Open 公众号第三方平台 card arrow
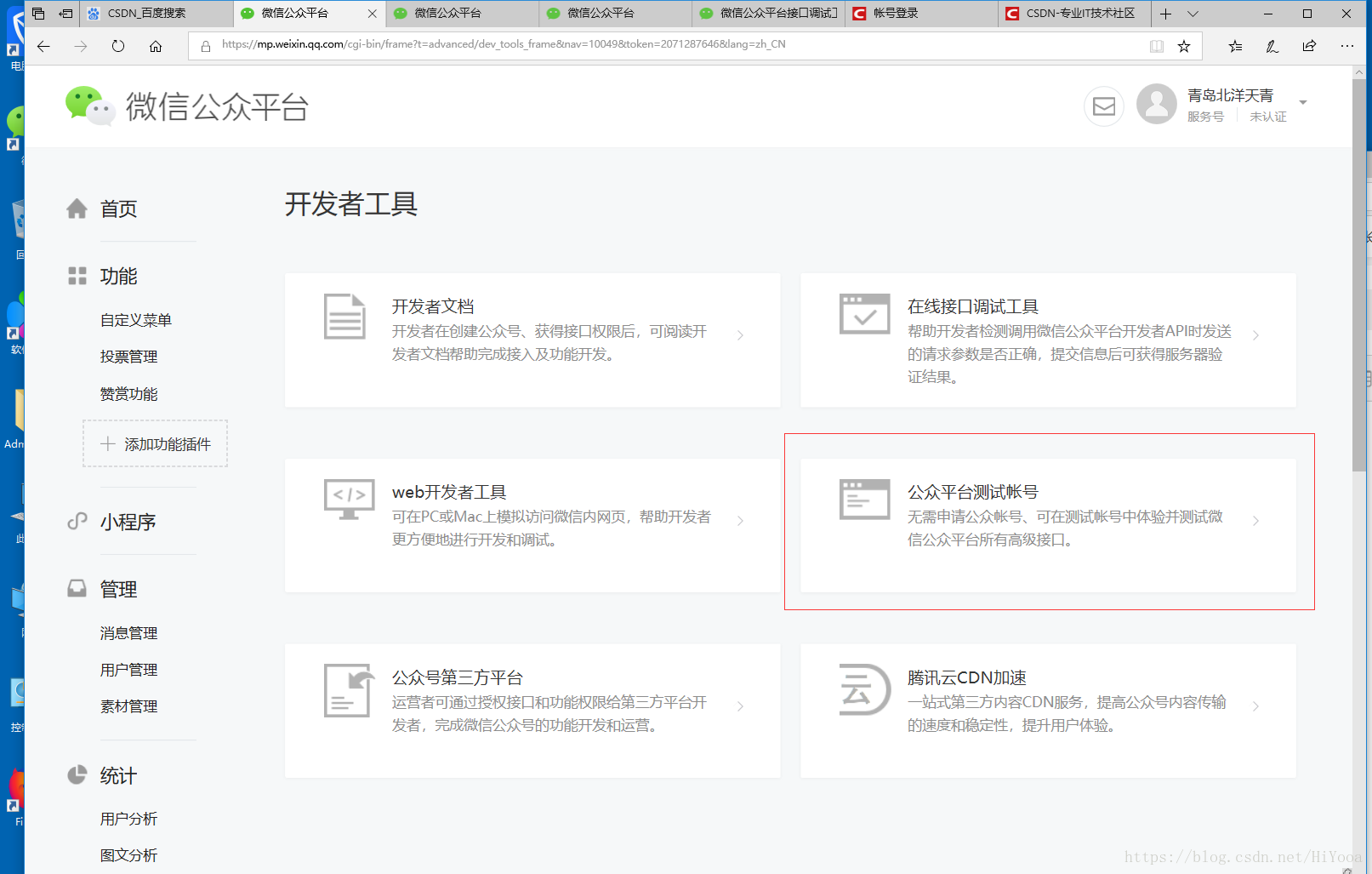The height and width of the screenshot is (874, 1372). tap(741, 706)
